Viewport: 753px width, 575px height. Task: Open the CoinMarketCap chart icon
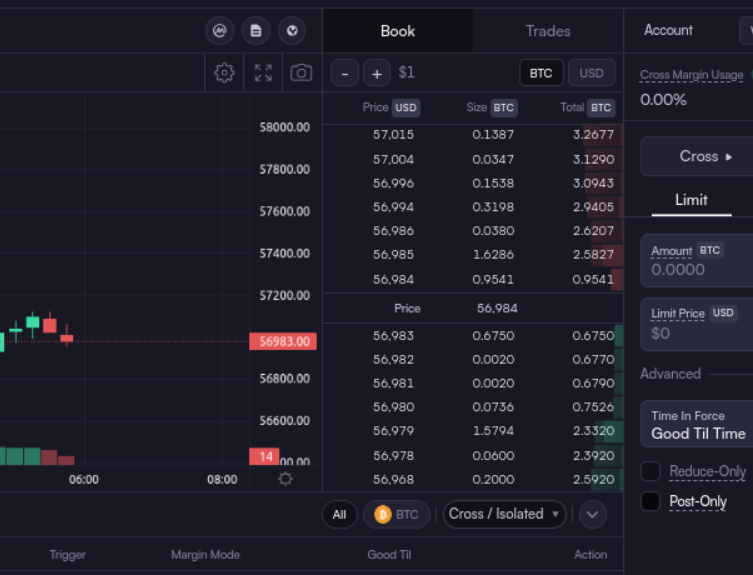220,31
